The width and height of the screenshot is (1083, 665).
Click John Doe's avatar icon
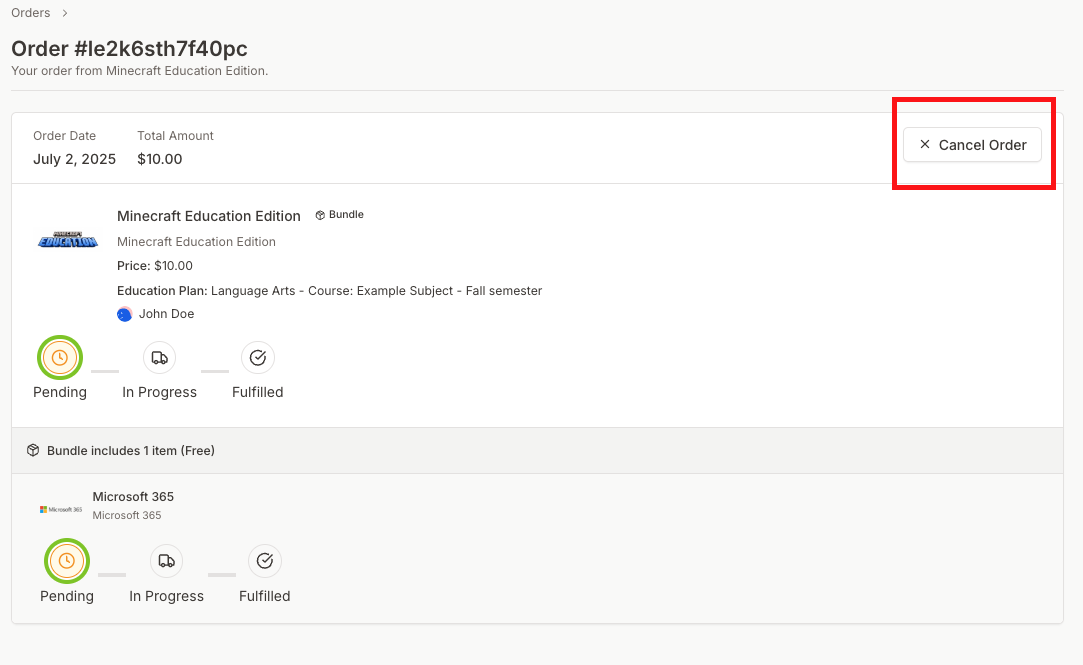(x=125, y=314)
